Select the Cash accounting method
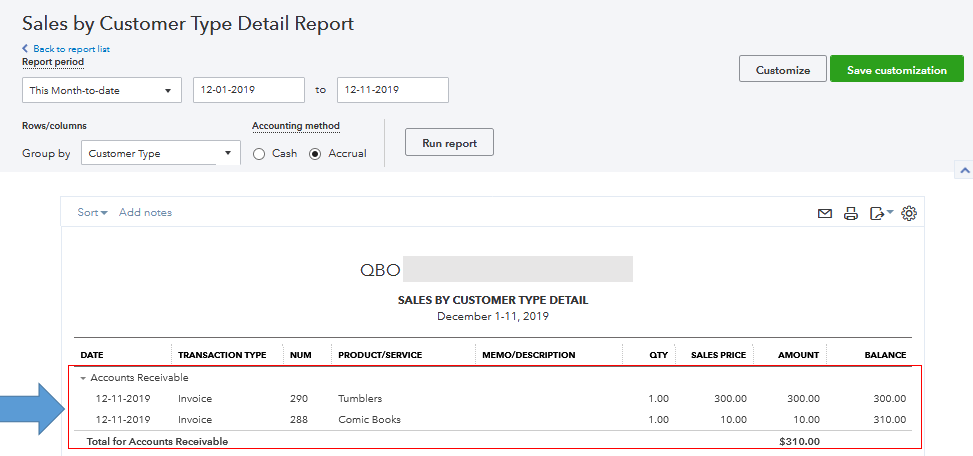Screen dimensions: 973x456 pos(259,154)
